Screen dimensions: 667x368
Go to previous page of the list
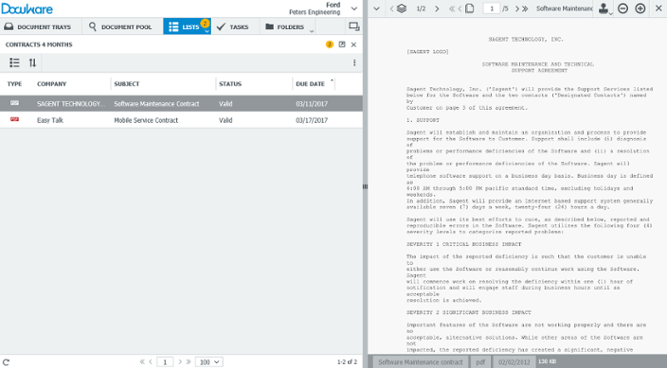(x=151, y=362)
